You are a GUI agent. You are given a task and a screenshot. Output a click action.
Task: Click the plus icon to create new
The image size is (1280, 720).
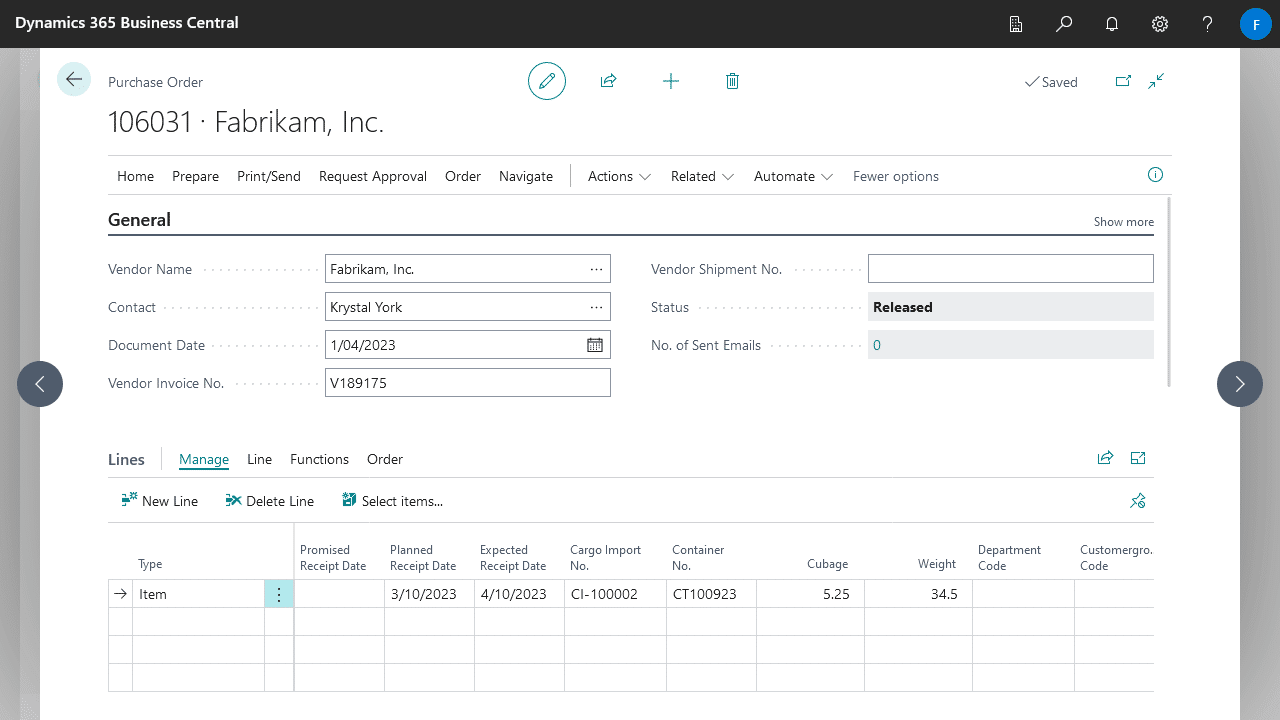[671, 81]
